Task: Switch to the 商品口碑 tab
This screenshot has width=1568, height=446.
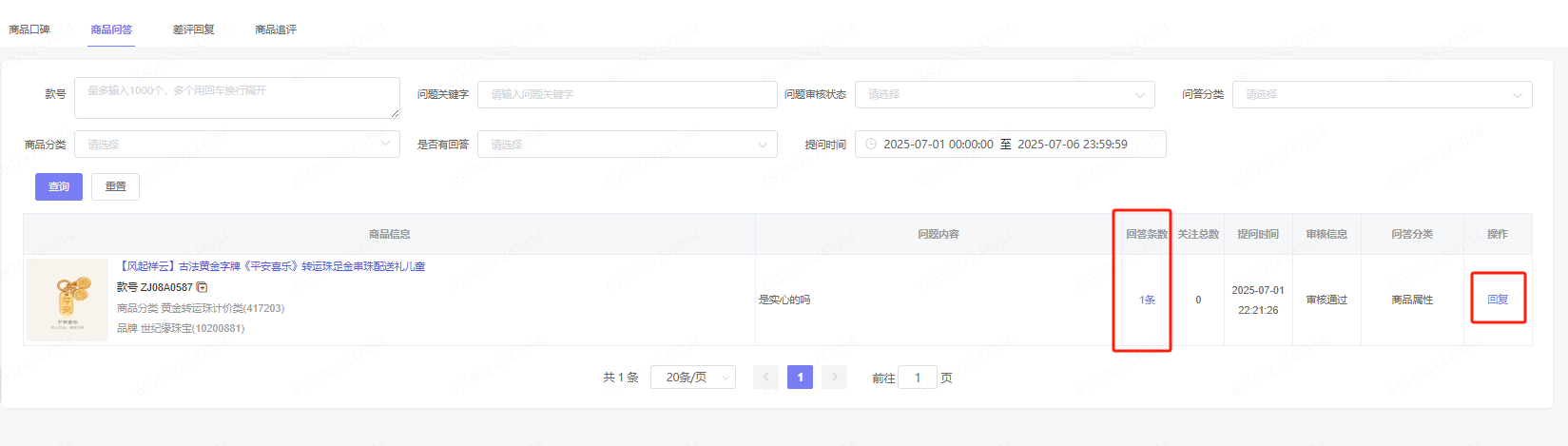Action: (29, 29)
